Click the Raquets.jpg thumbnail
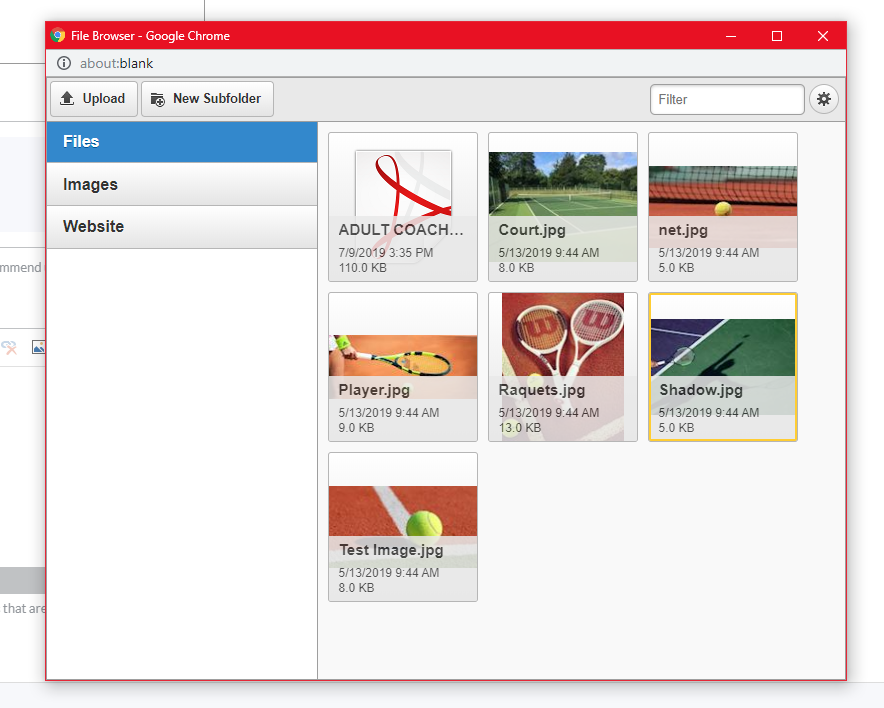This screenshot has width=884, height=708. [563, 367]
